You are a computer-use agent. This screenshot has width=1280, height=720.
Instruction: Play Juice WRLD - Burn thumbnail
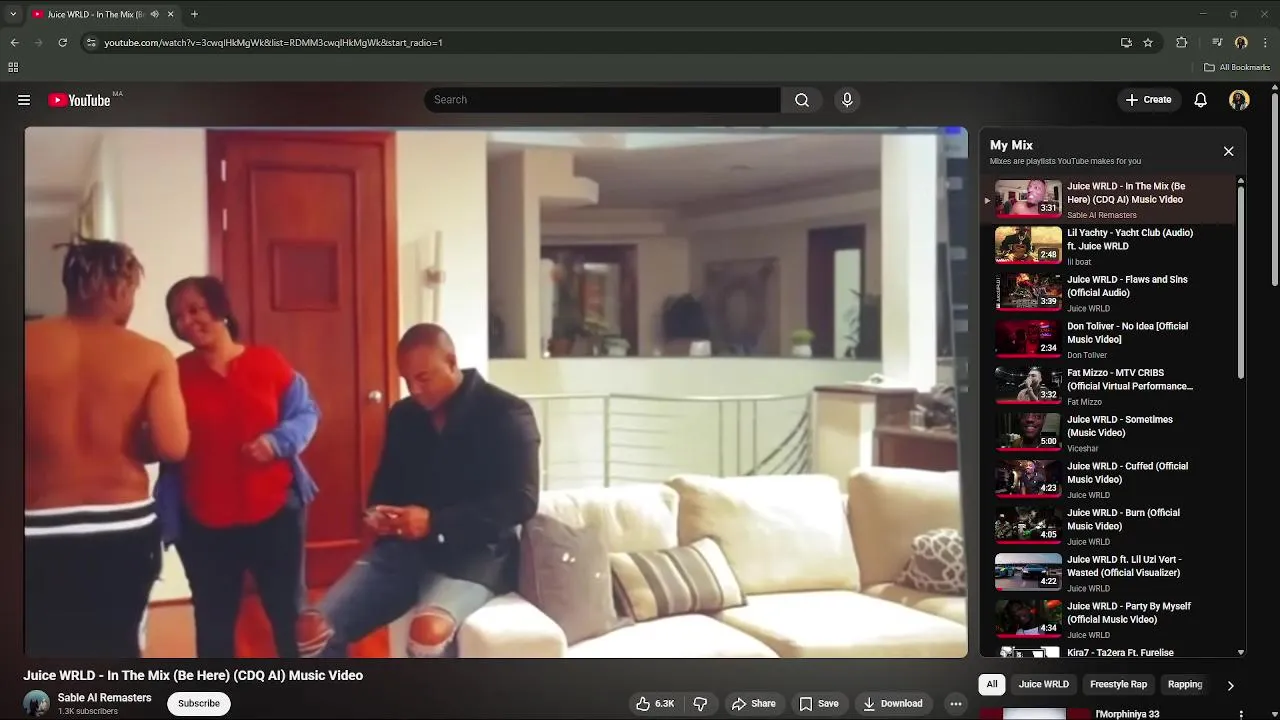coord(1028,525)
